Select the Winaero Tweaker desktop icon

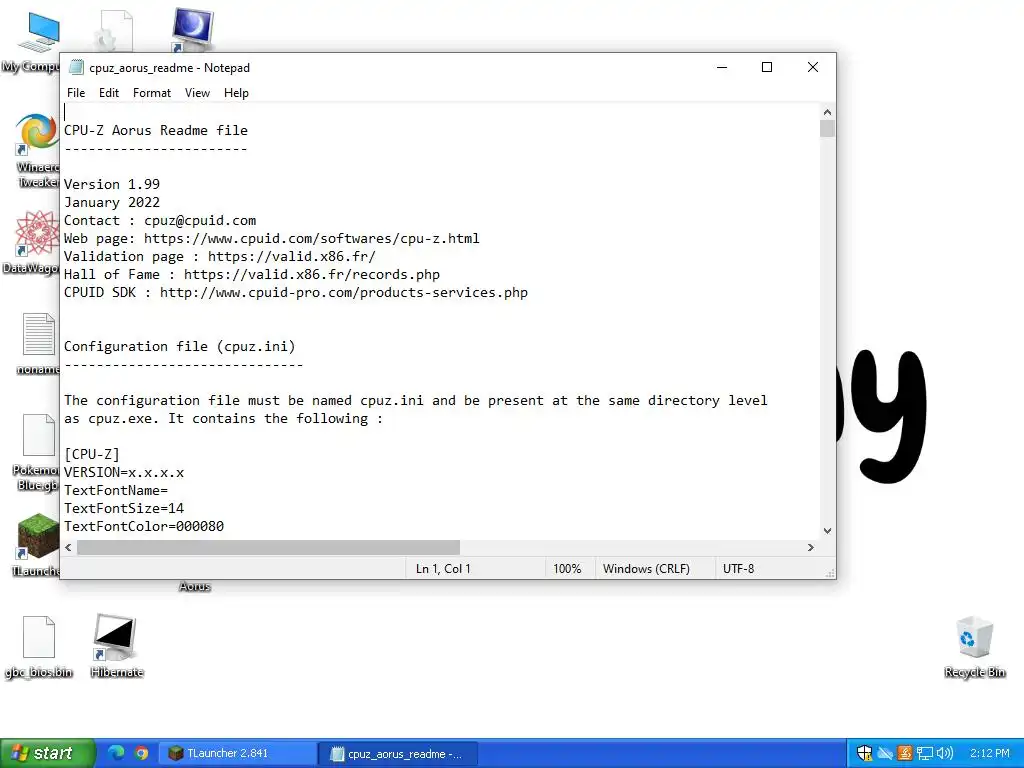[36, 150]
